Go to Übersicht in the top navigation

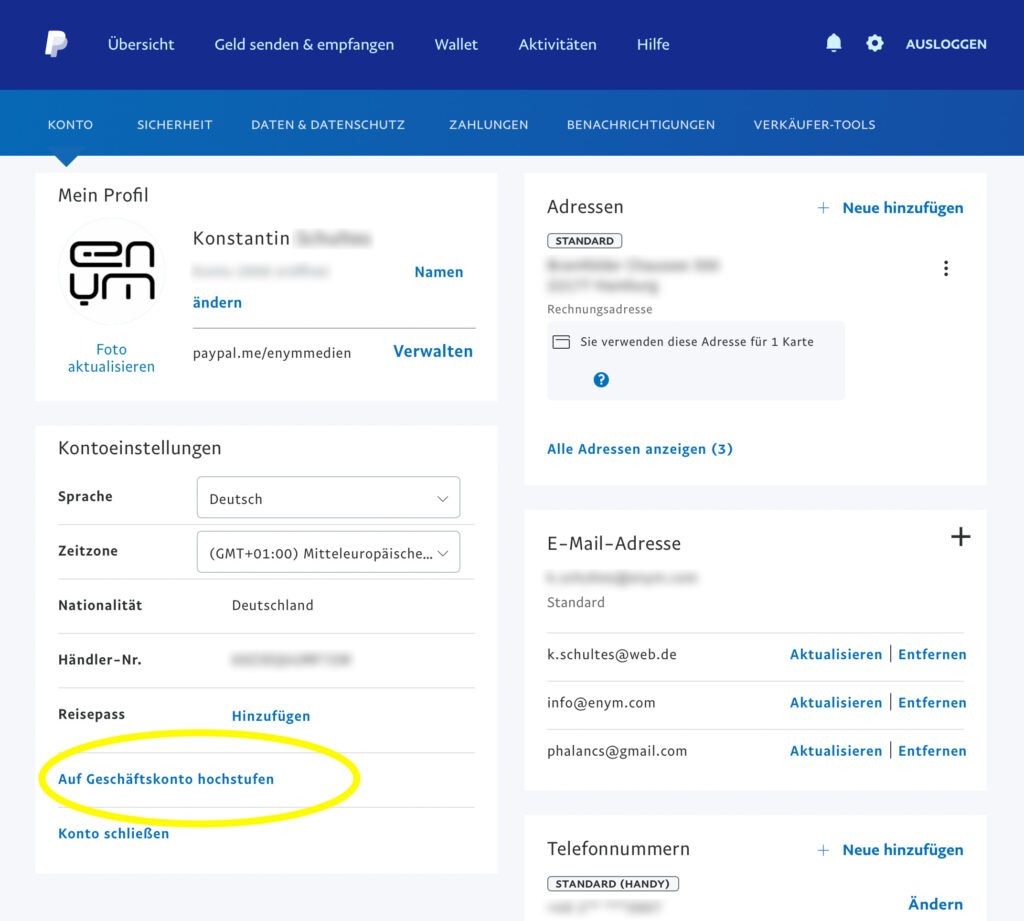[x=141, y=44]
